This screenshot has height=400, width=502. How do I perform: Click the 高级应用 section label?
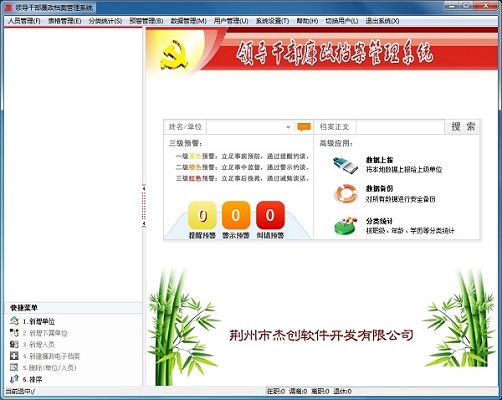[x=336, y=143]
